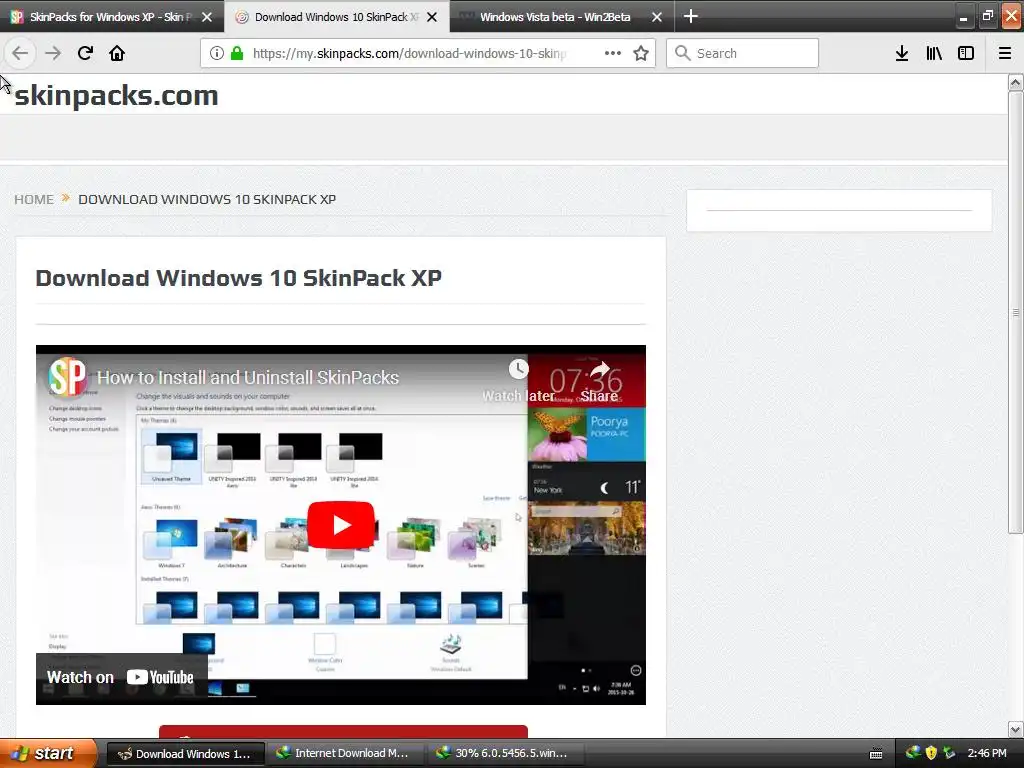
Task: Toggle the sidebars view icon
Action: pos(966,54)
